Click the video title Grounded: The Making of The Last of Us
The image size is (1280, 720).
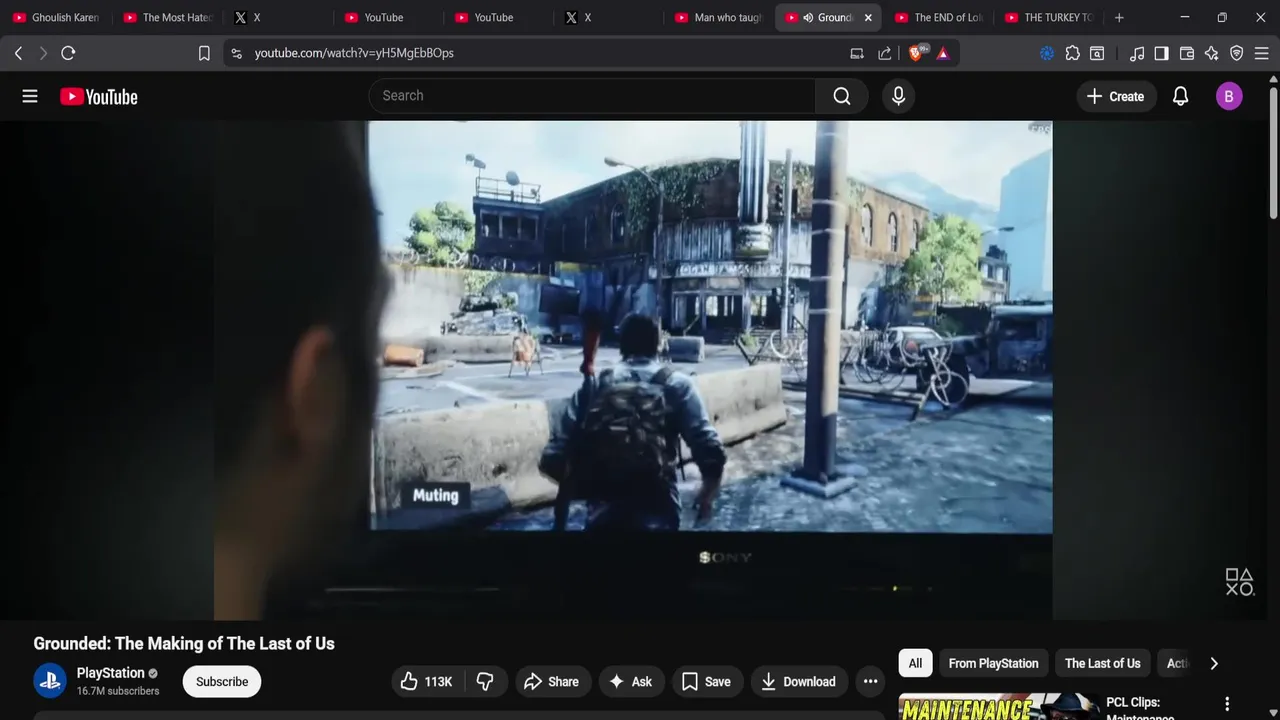click(184, 644)
